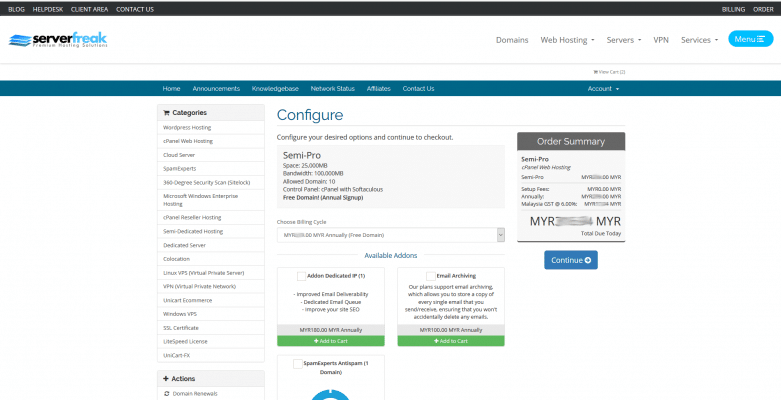781x400 pixels.
Task: Go to Home in blue bar
Action: coord(171,89)
